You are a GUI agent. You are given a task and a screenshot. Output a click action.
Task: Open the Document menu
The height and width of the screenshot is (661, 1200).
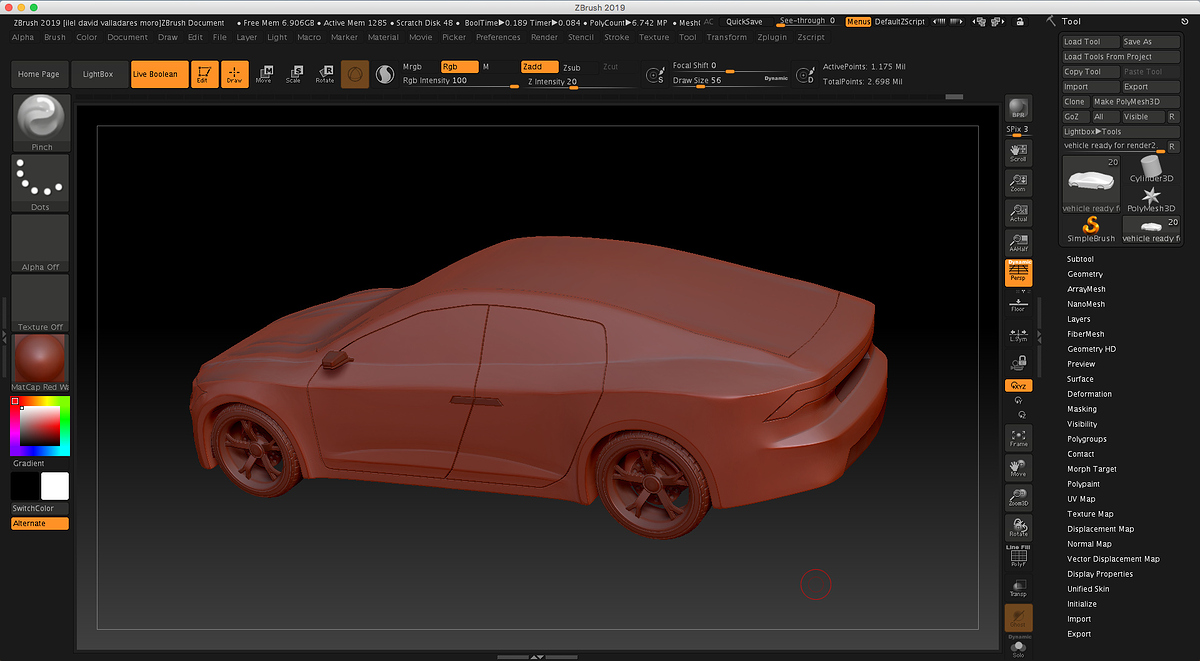[128, 37]
